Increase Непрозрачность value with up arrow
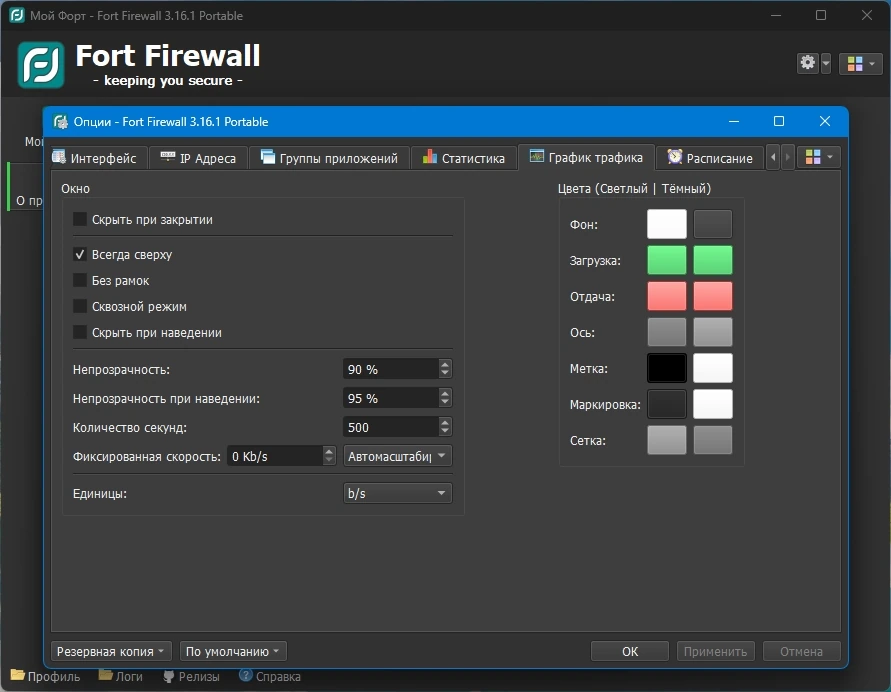The width and height of the screenshot is (891, 692). (445, 364)
